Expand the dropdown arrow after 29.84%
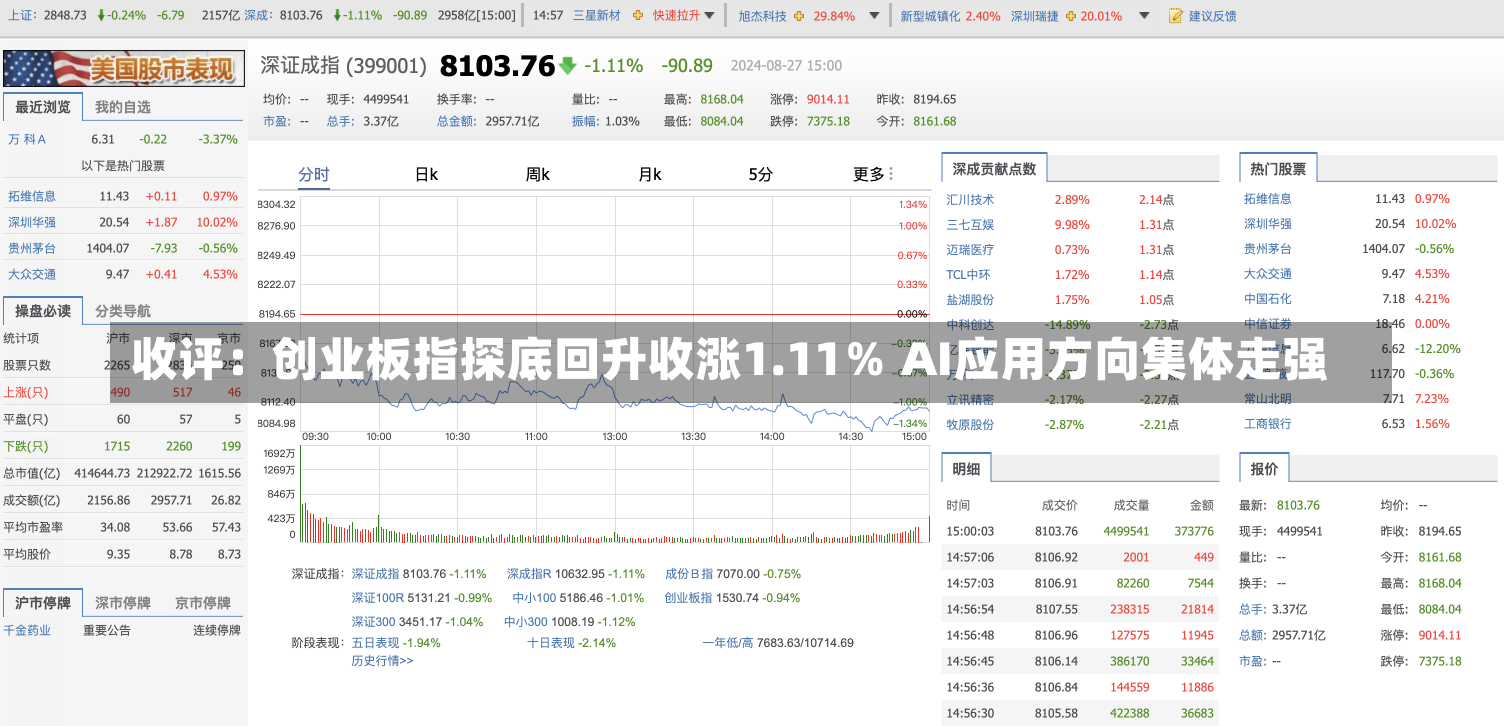The image size is (1504, 726). click(x=875, y=16)
